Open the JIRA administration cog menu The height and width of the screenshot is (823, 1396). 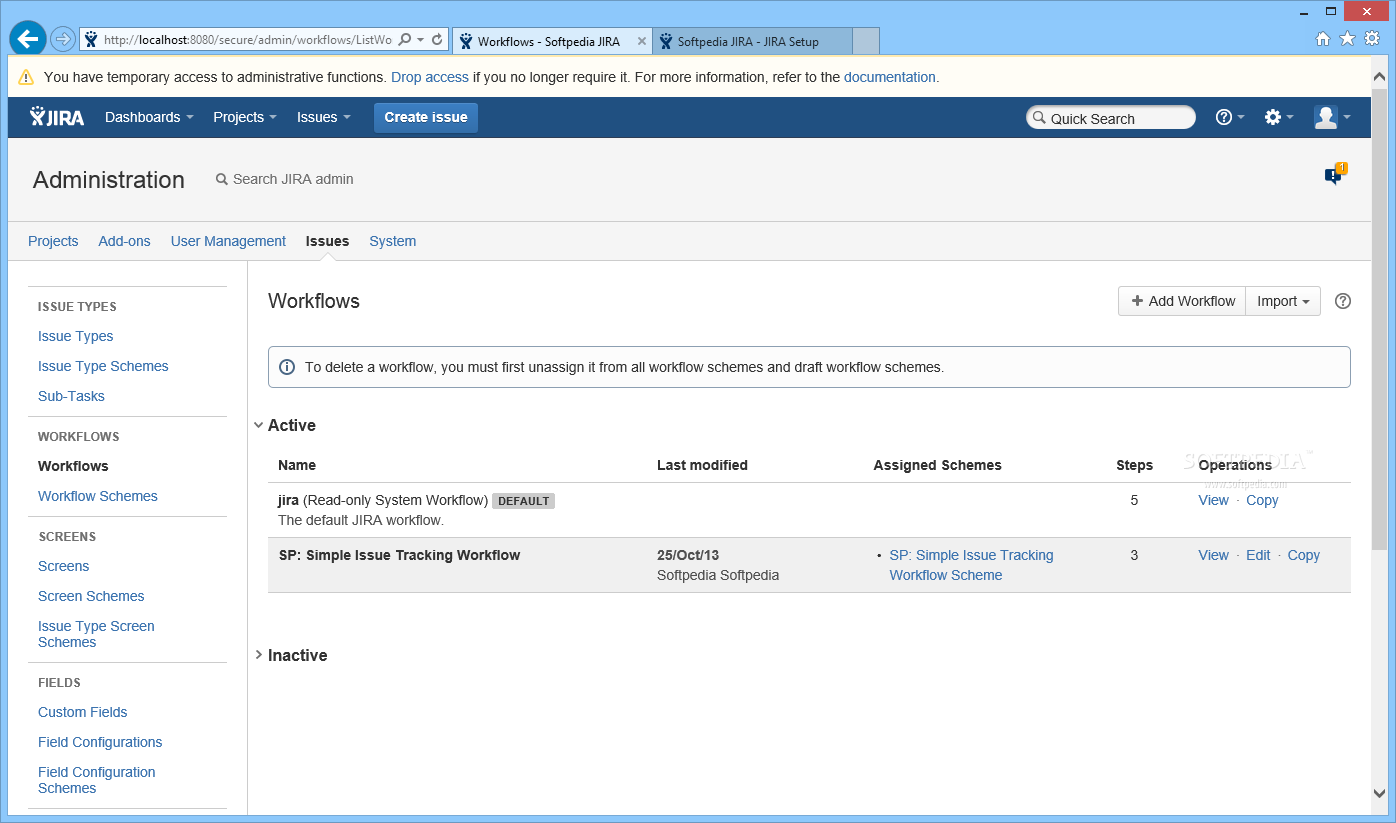pos(1279,117)
